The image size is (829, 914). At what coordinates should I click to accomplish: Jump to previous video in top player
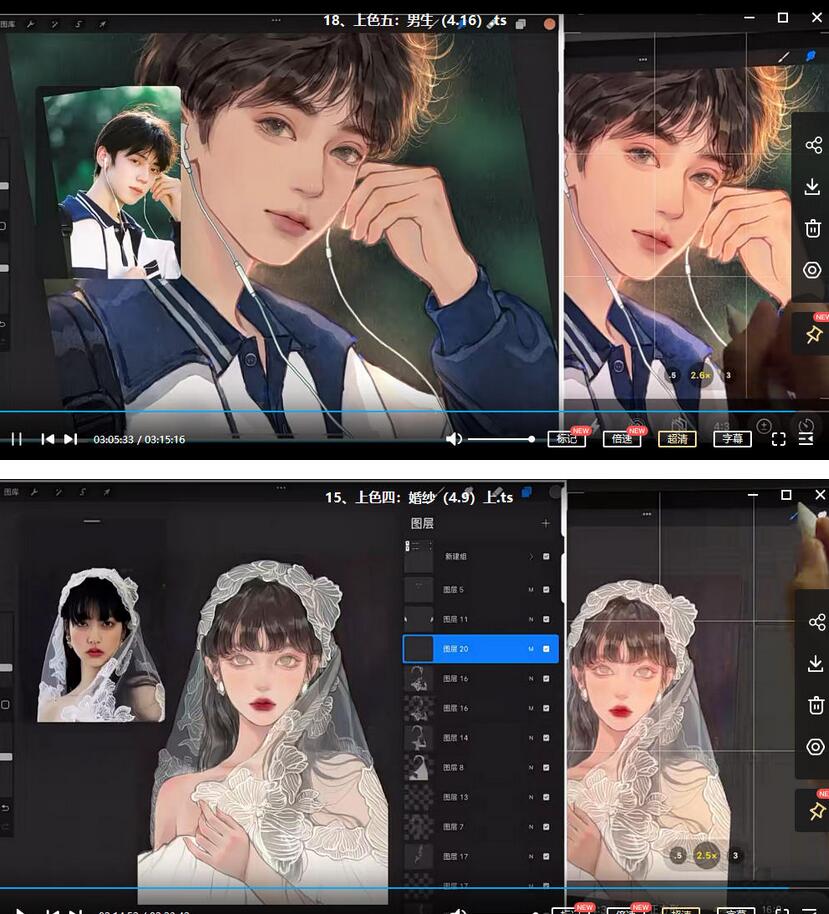[48, 439]
